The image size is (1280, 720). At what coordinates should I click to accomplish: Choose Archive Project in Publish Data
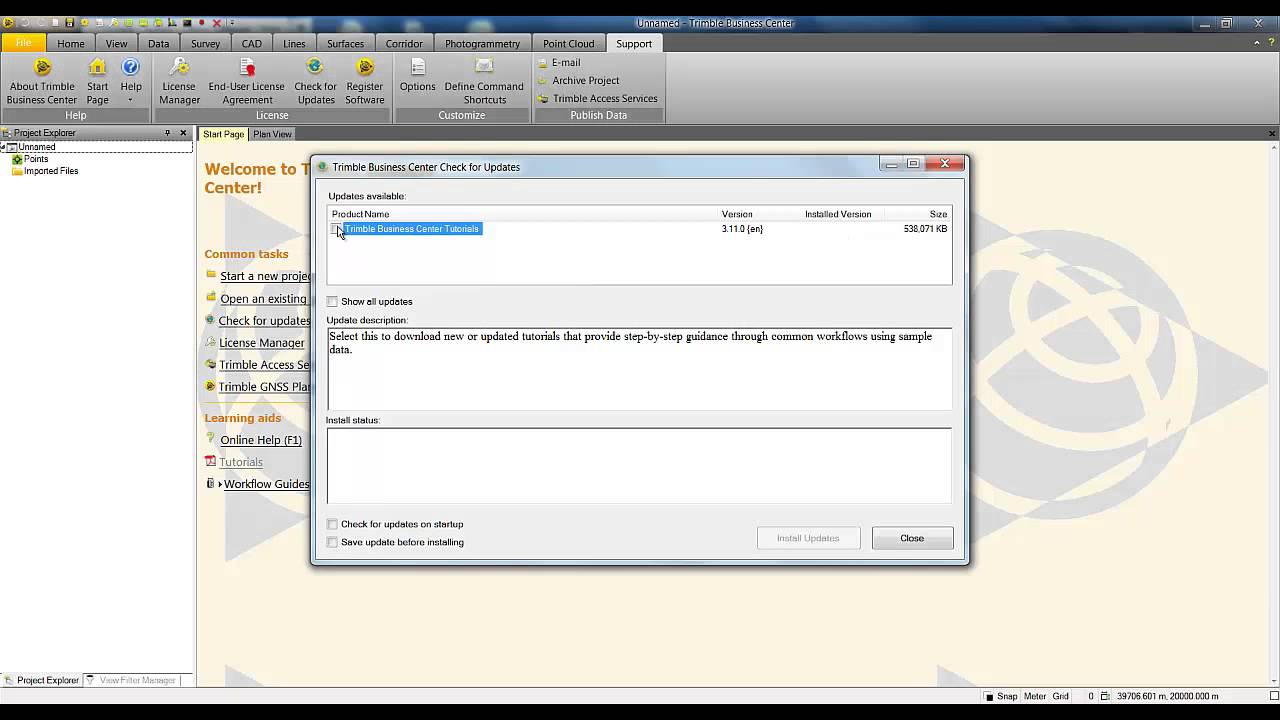click(578, 80)
